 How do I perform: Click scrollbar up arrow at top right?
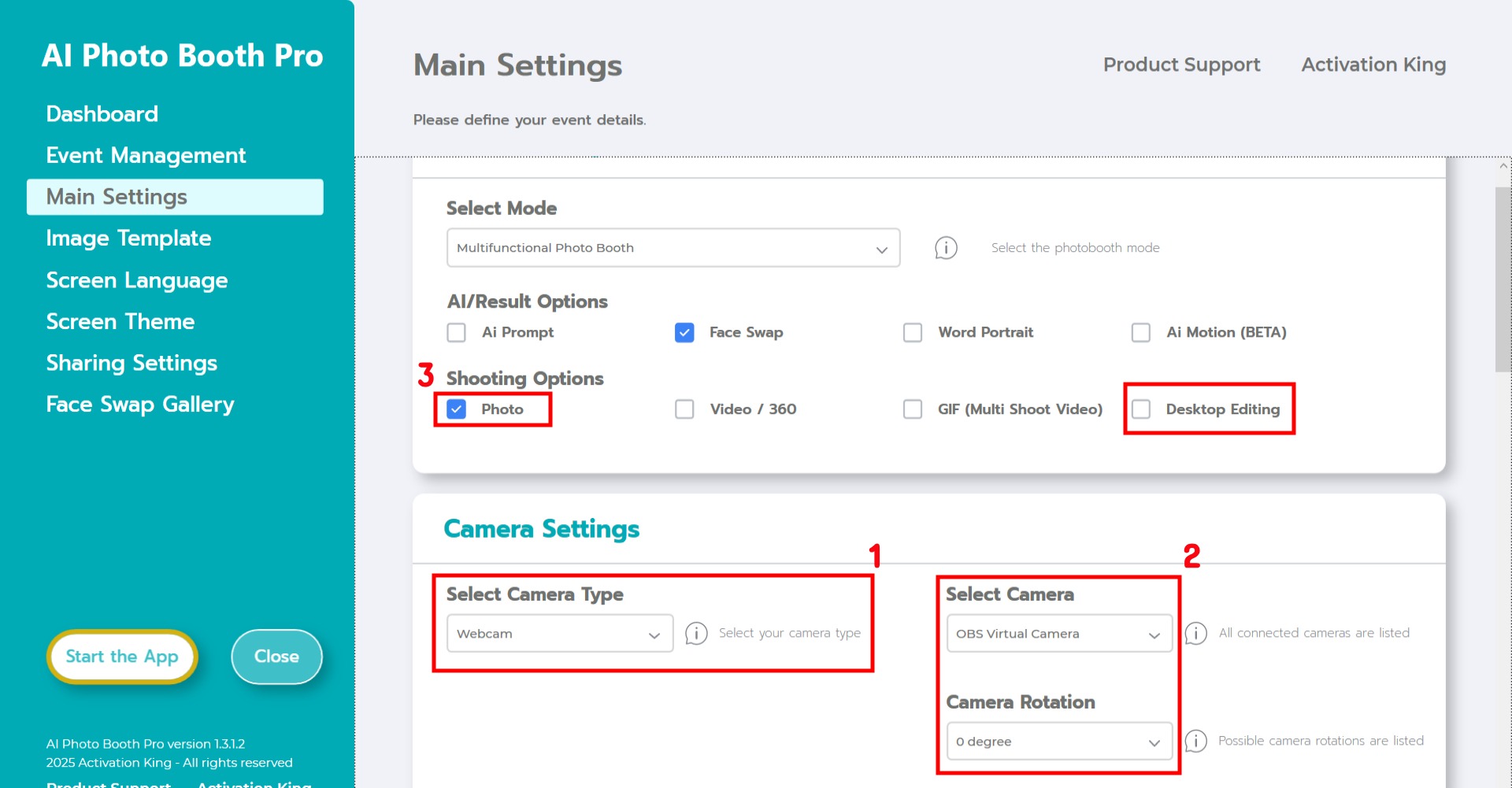click(1503, 166)
